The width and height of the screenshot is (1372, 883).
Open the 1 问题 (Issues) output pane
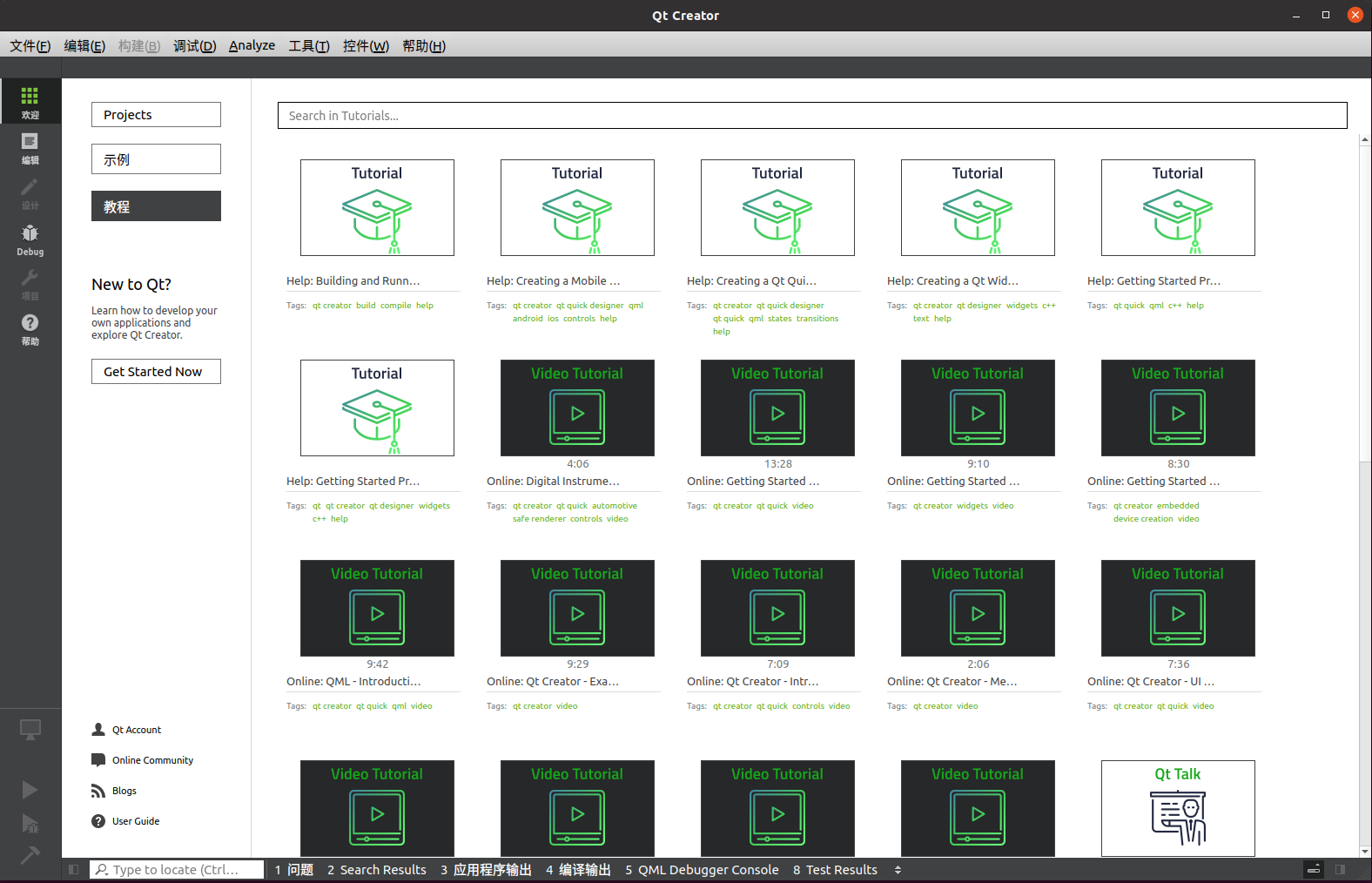coord(294,870)
